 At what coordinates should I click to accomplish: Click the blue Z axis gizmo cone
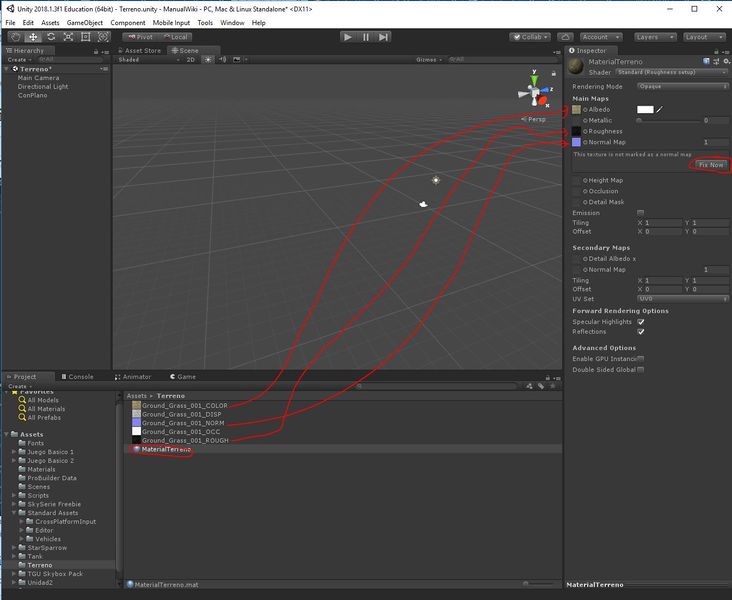(544, 90)
